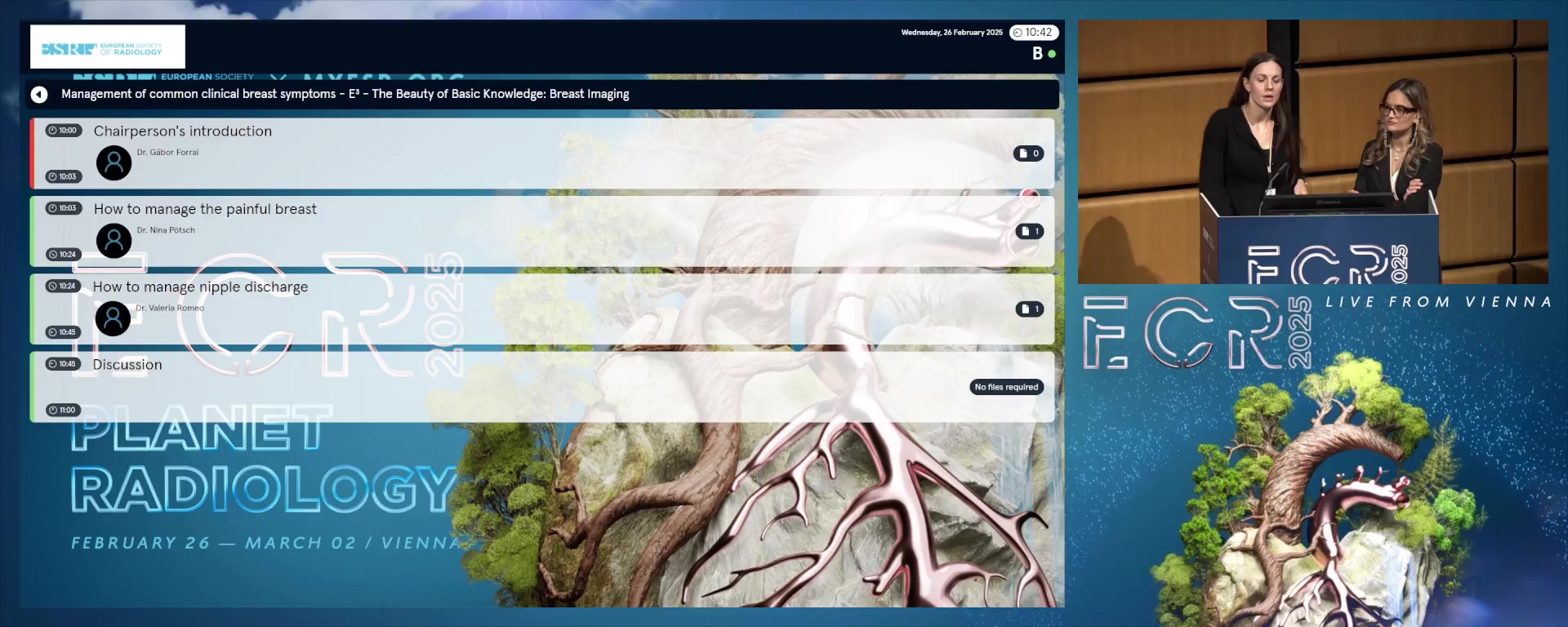Open Dr. Gábor Forrai's avatar icon
Image resolution: width=1568 pixels, height=627 pixels.
(x=114, y=163)
